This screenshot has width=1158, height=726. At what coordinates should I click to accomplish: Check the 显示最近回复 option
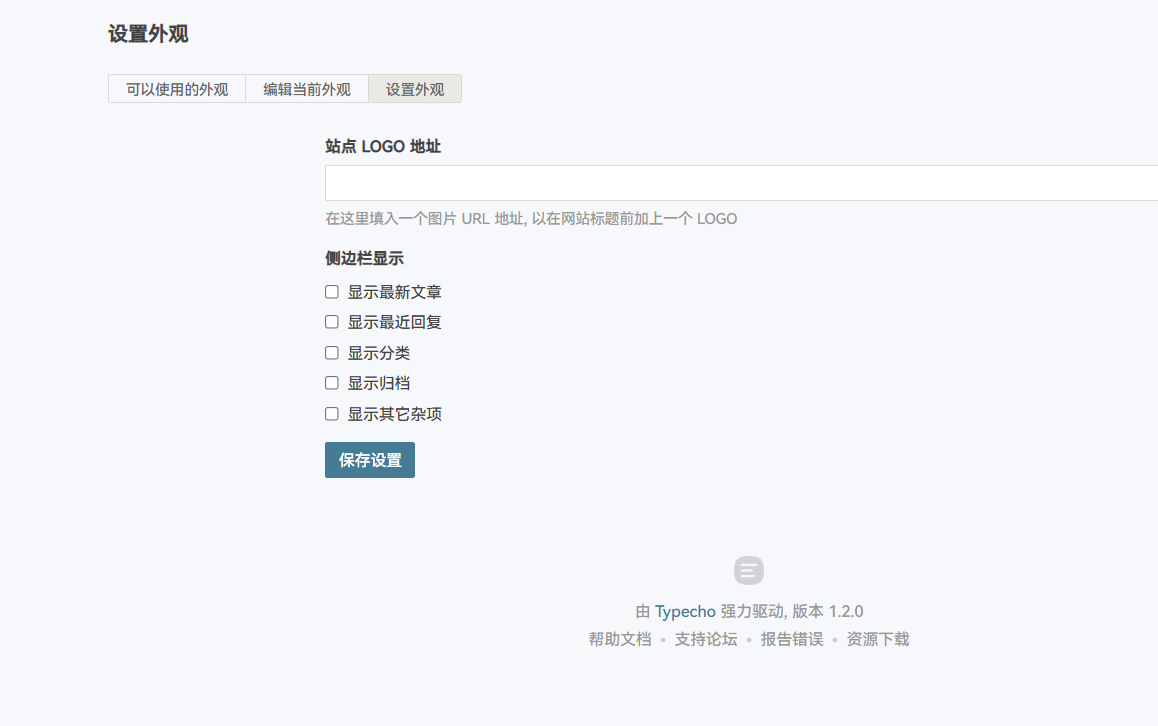point(331,321)
